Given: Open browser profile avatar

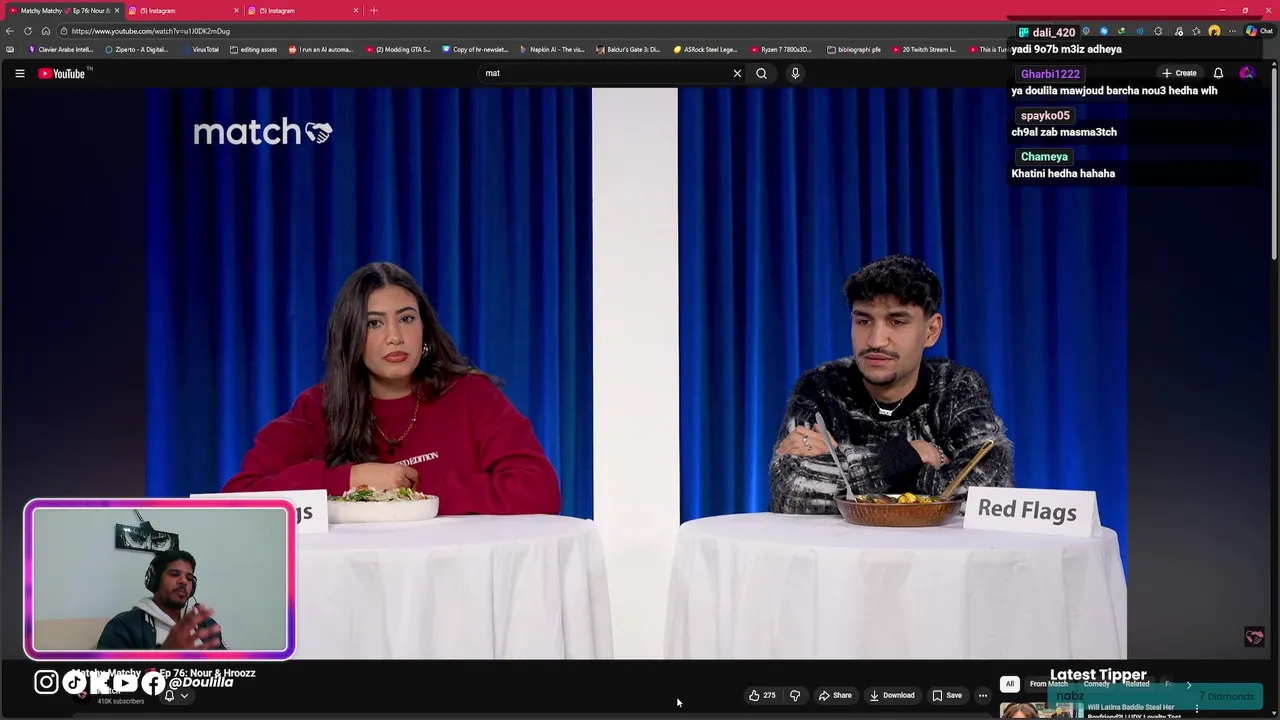Looking at the screenshot, I should tap(1214, 31).
